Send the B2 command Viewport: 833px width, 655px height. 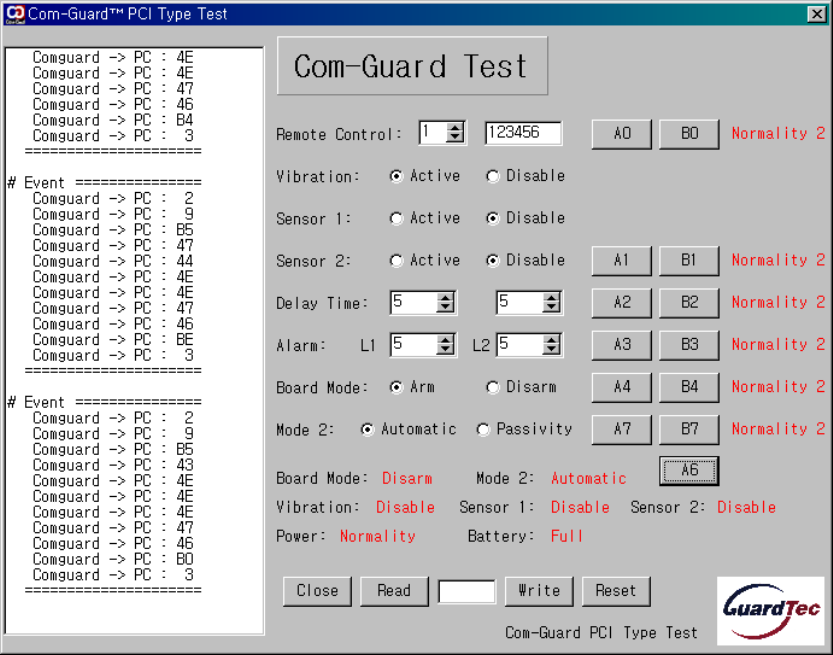point(689,303)
